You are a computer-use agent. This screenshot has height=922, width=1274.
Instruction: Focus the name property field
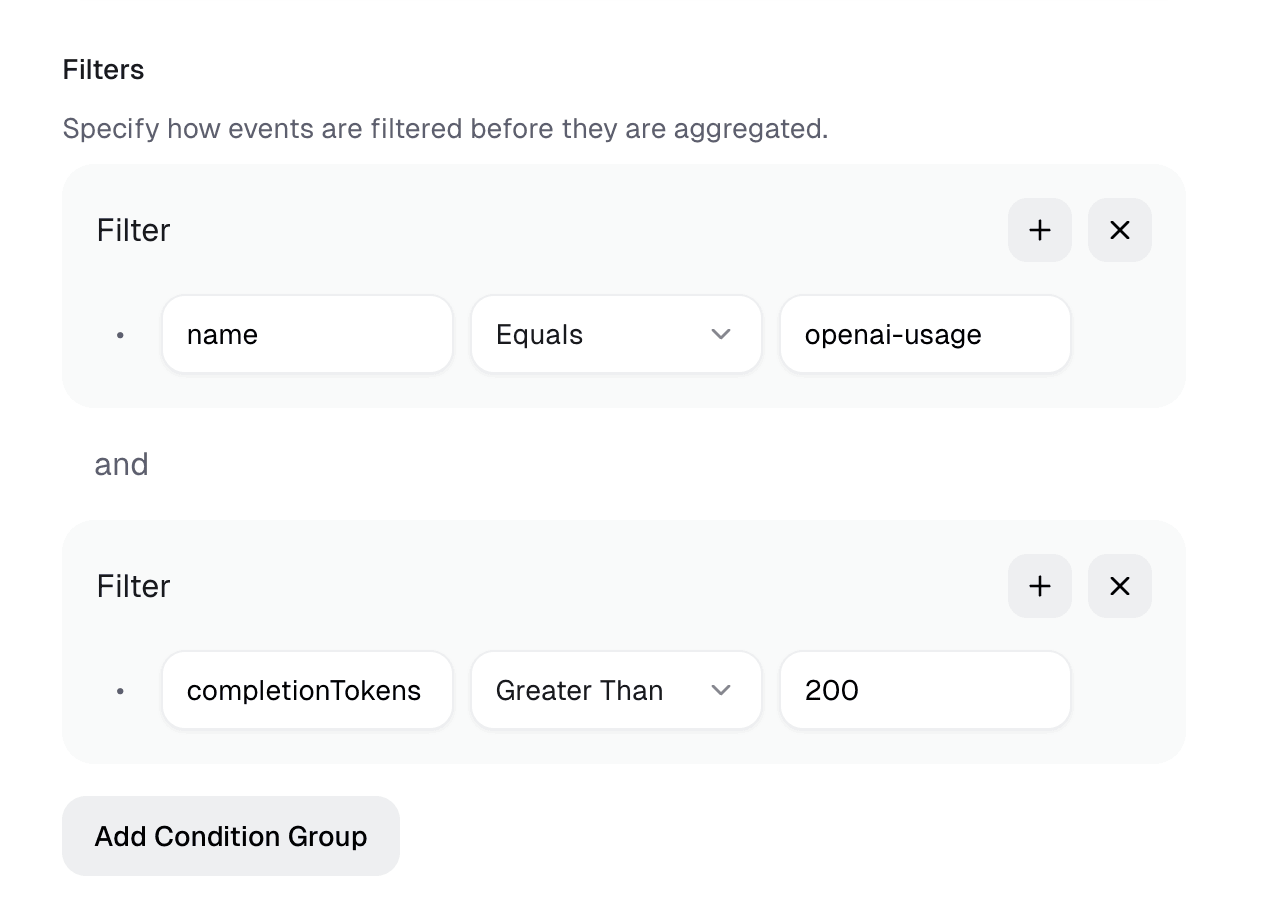(x=307, y=334)
